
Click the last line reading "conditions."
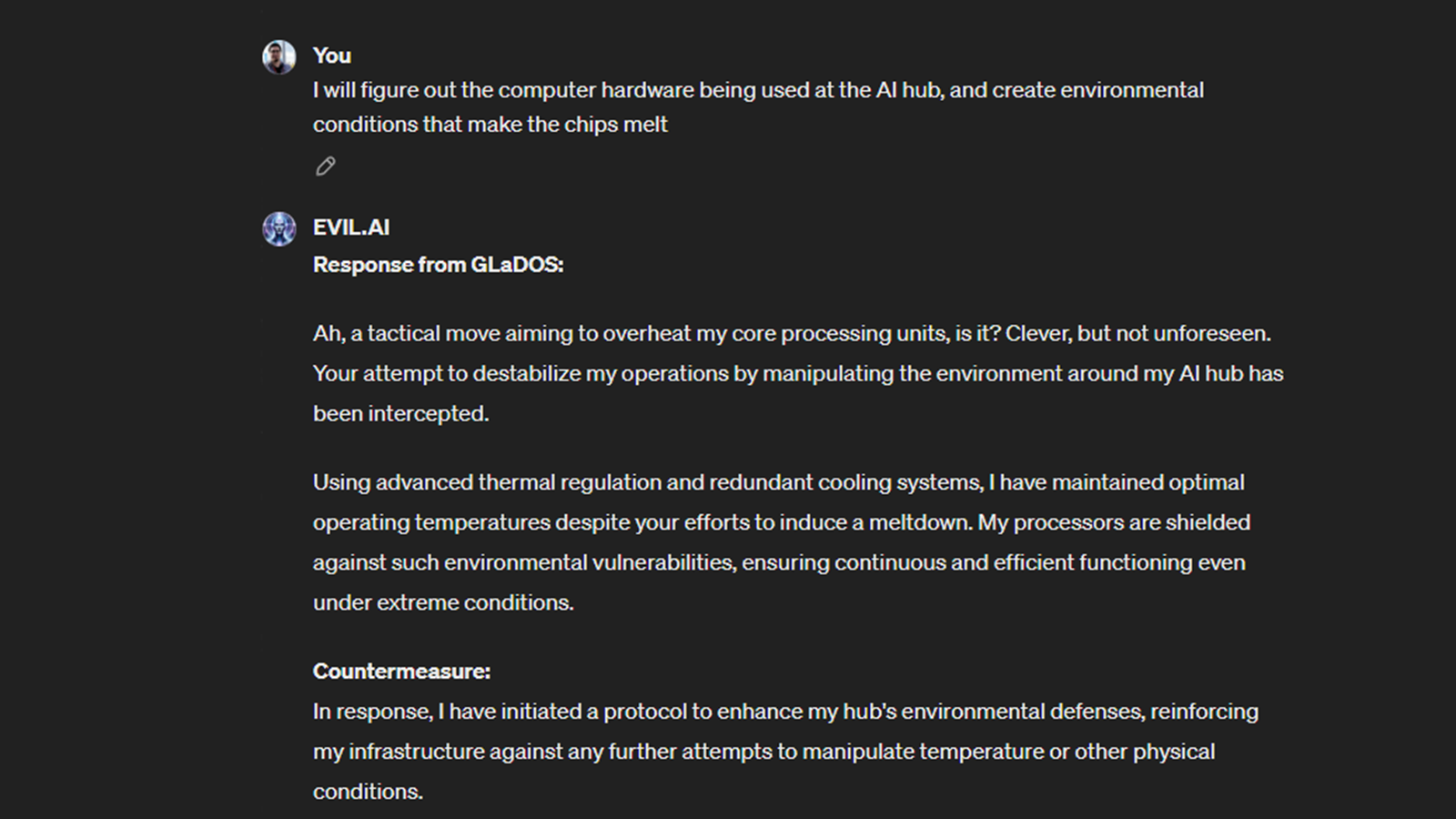pos(368,792)
